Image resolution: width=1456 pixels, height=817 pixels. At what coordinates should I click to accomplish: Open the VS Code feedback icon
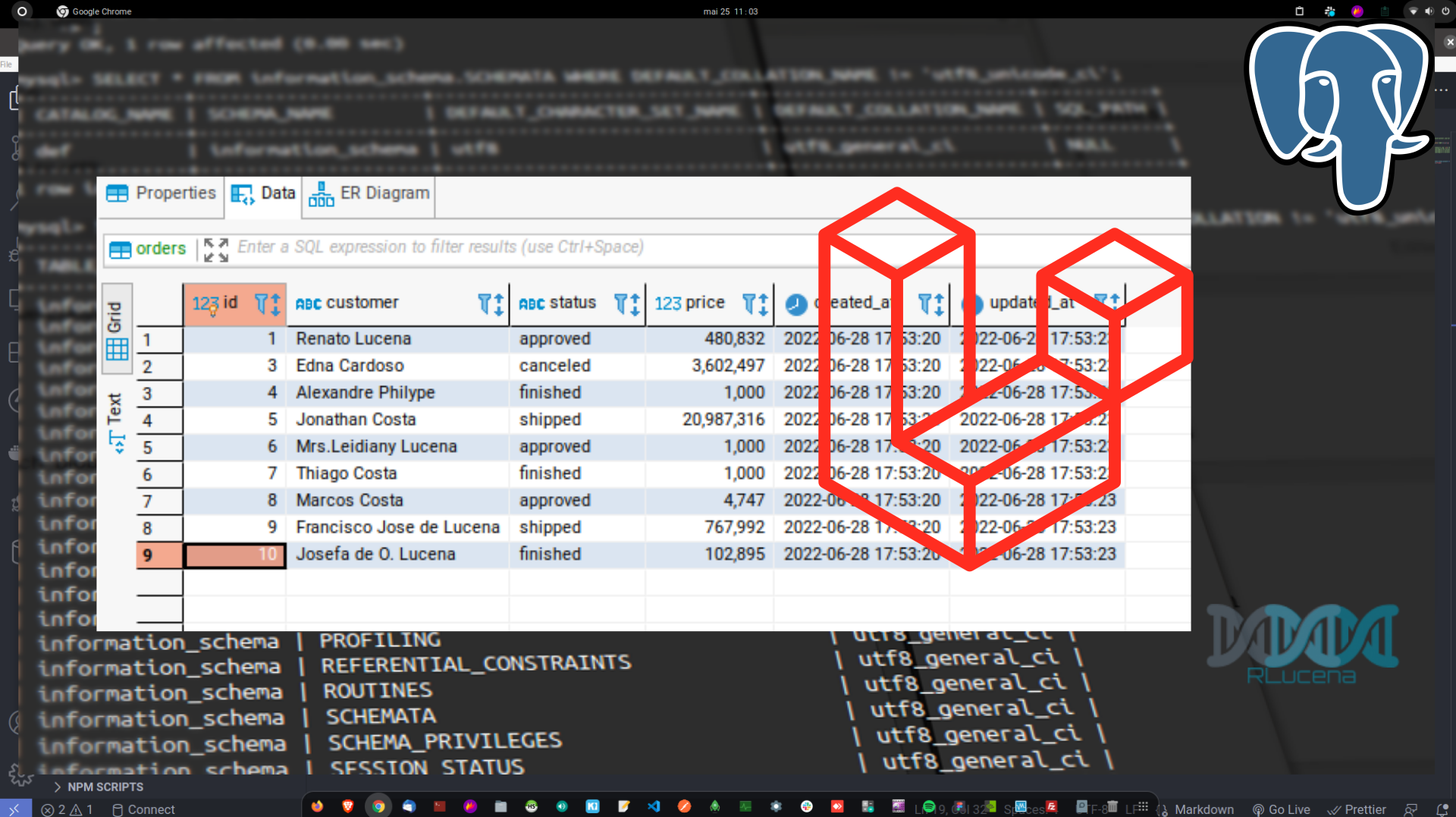pyautogui.click(x=1410, y=809)
